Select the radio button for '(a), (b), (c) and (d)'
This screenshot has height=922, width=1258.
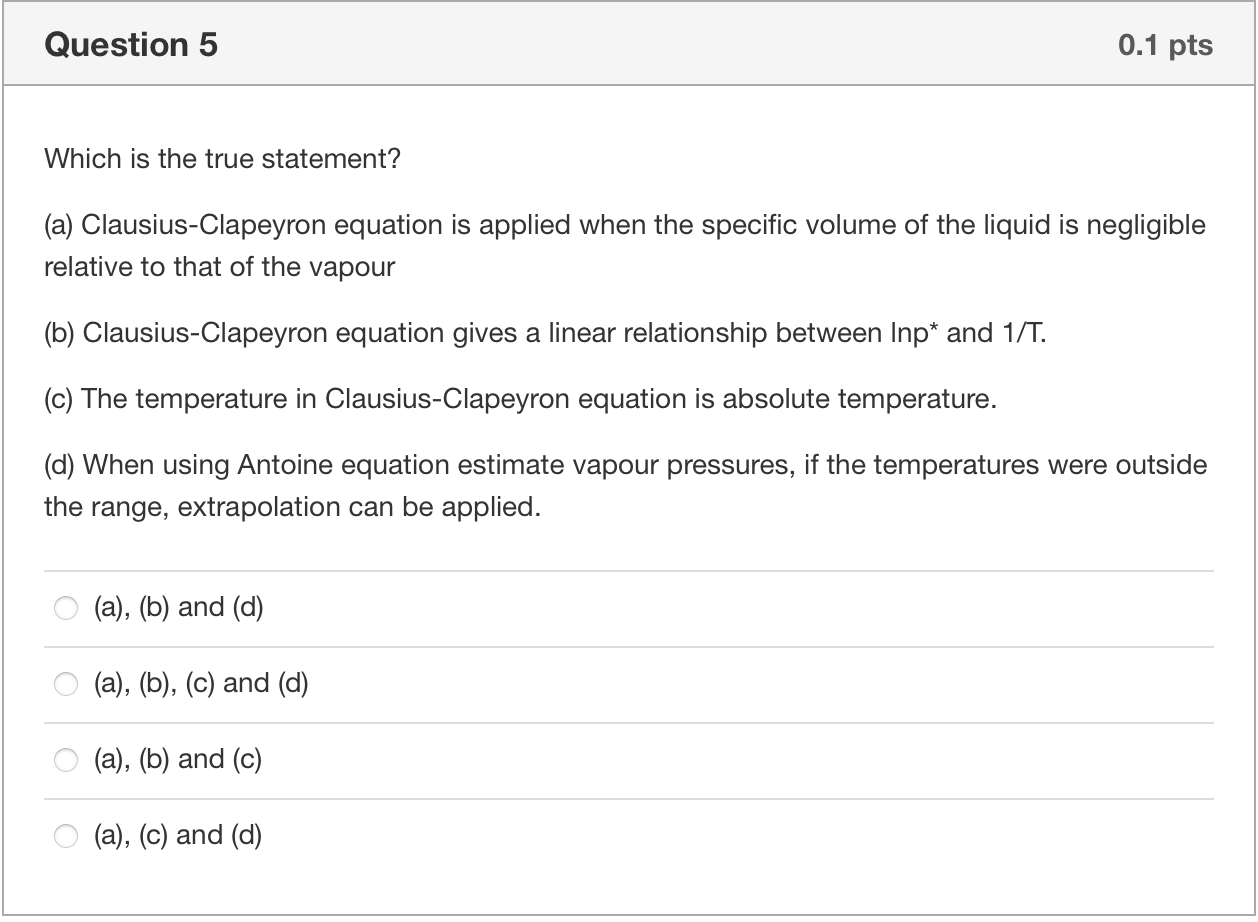click(66, 683)
